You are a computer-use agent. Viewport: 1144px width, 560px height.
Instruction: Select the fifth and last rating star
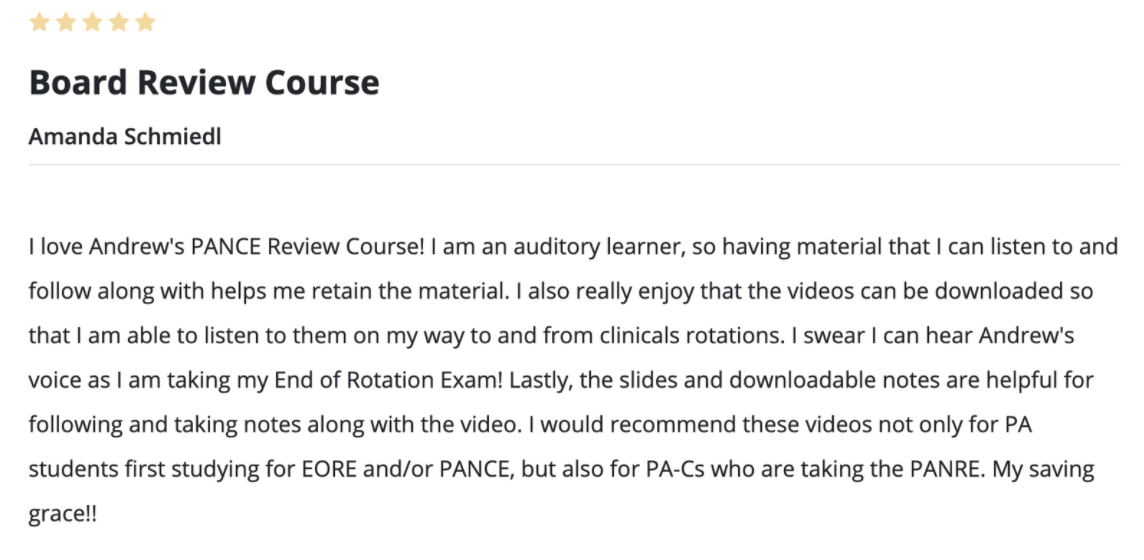point(145,22)
